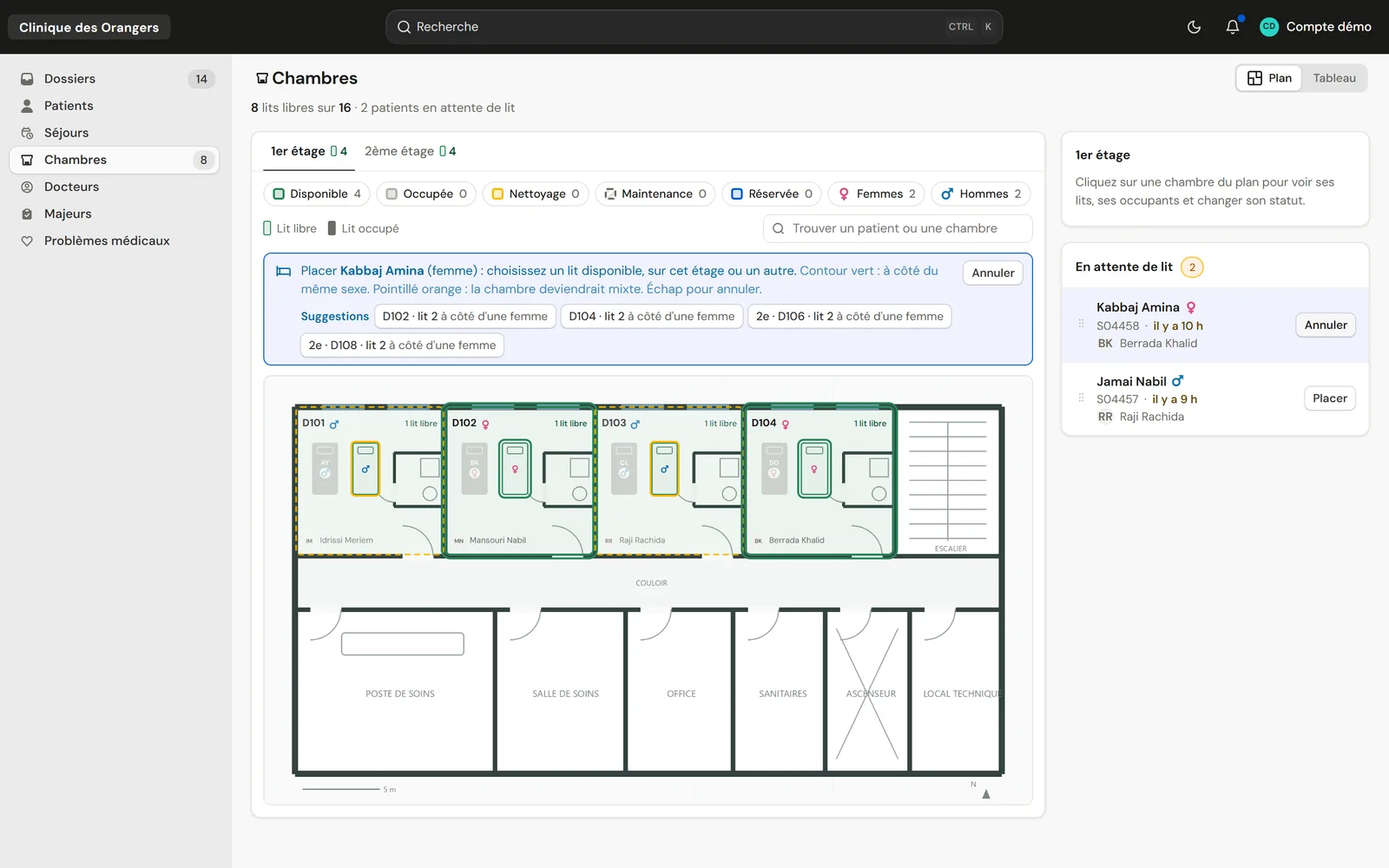Enable the Hommes filter chip

coord(980,194)
